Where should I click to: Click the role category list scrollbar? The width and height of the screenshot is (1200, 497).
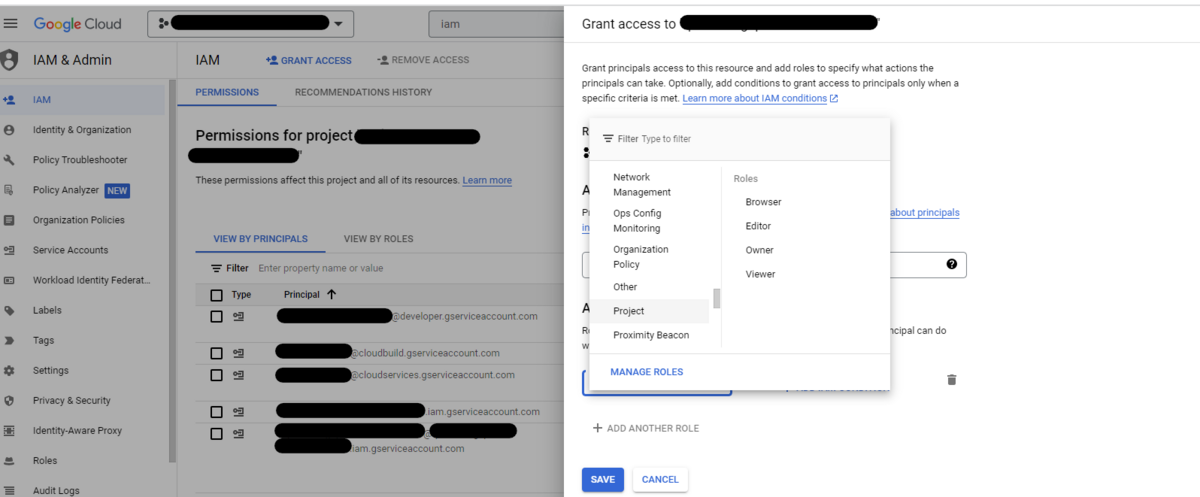click(716, 299)
